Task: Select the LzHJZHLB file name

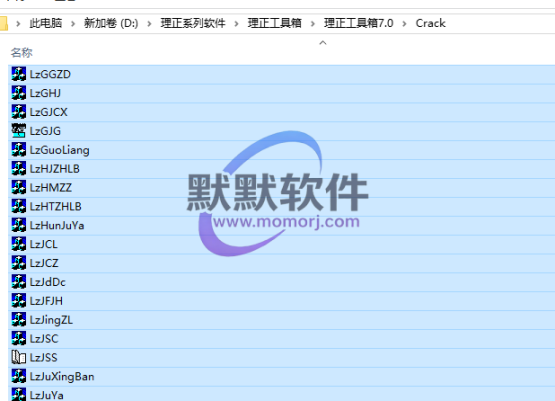Action: (x=55, y=169)
